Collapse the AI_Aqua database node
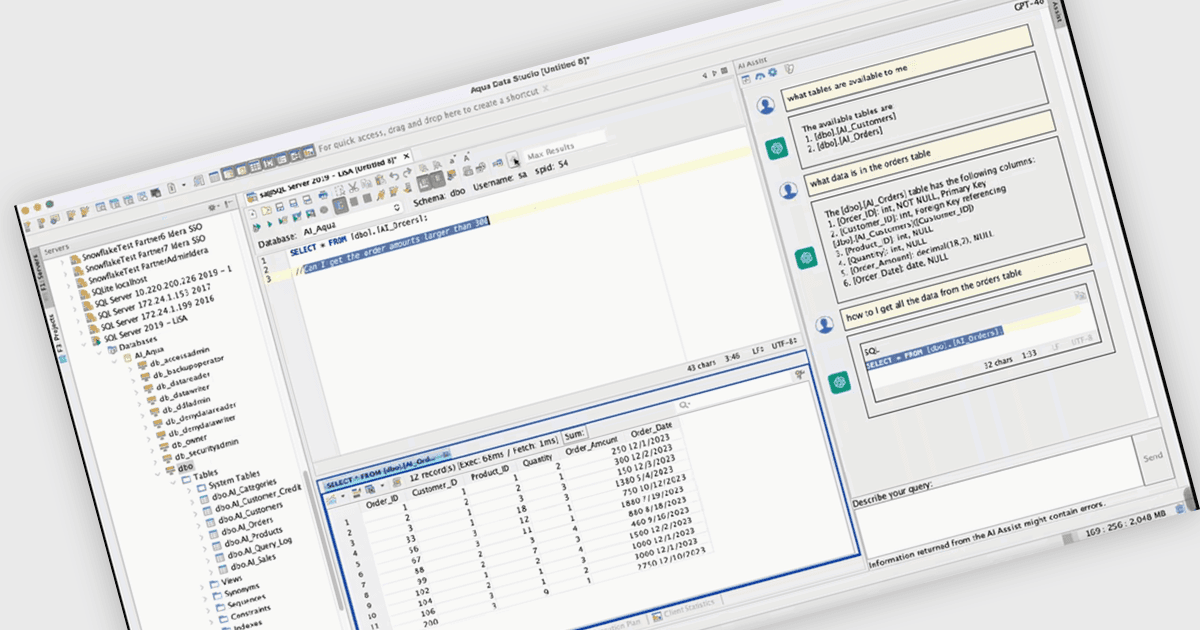1200x630 pixels. click(115, 361)
